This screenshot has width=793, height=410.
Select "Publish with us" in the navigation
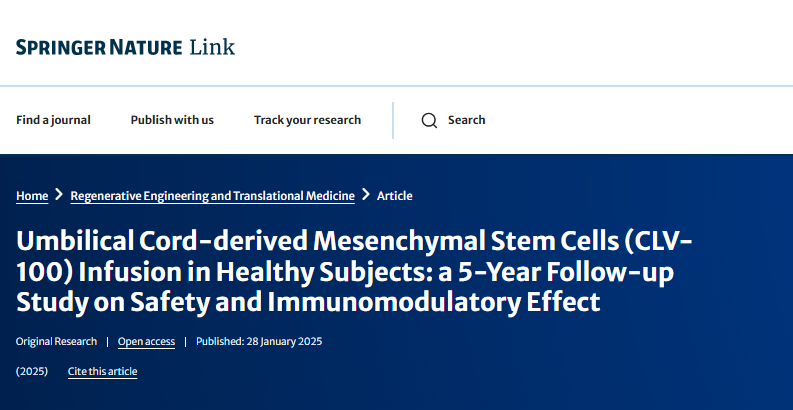172,120
